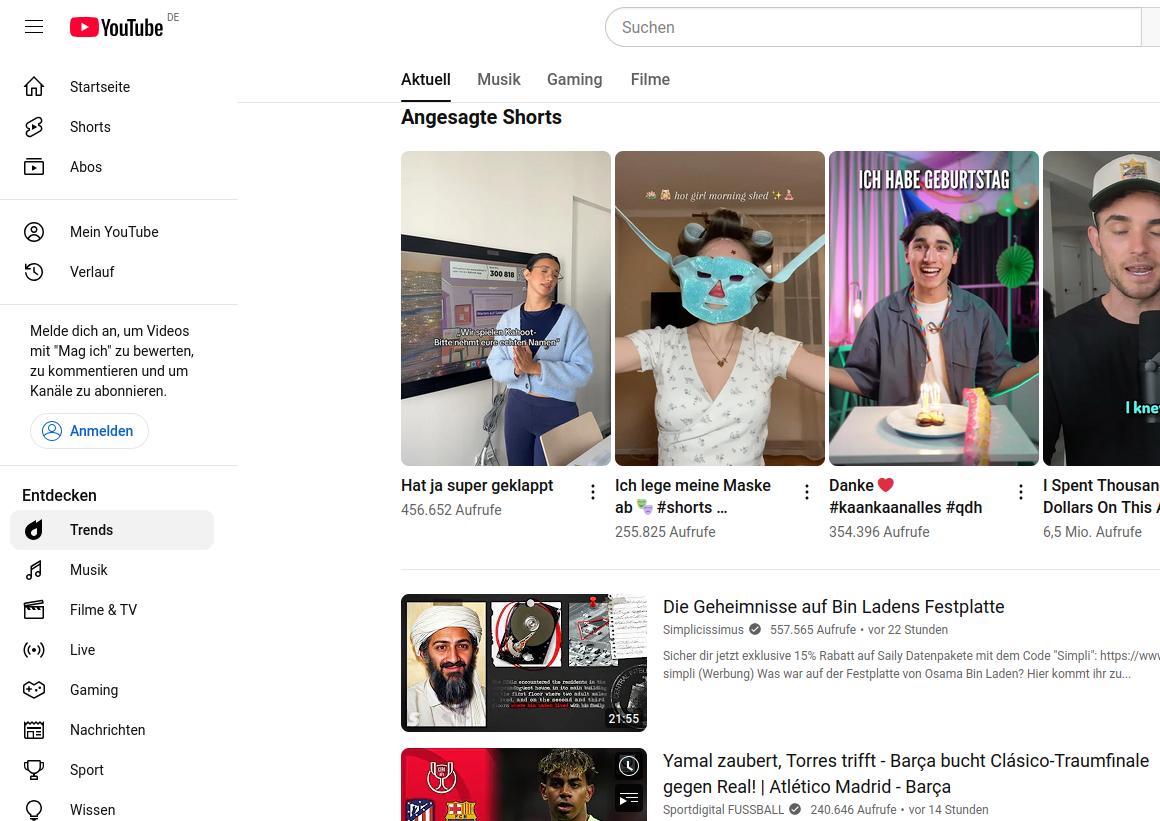Open 'Die Geheimnisse auf Bin Ladens Festplatte' title
The image size is (1160, 821).
833,607
